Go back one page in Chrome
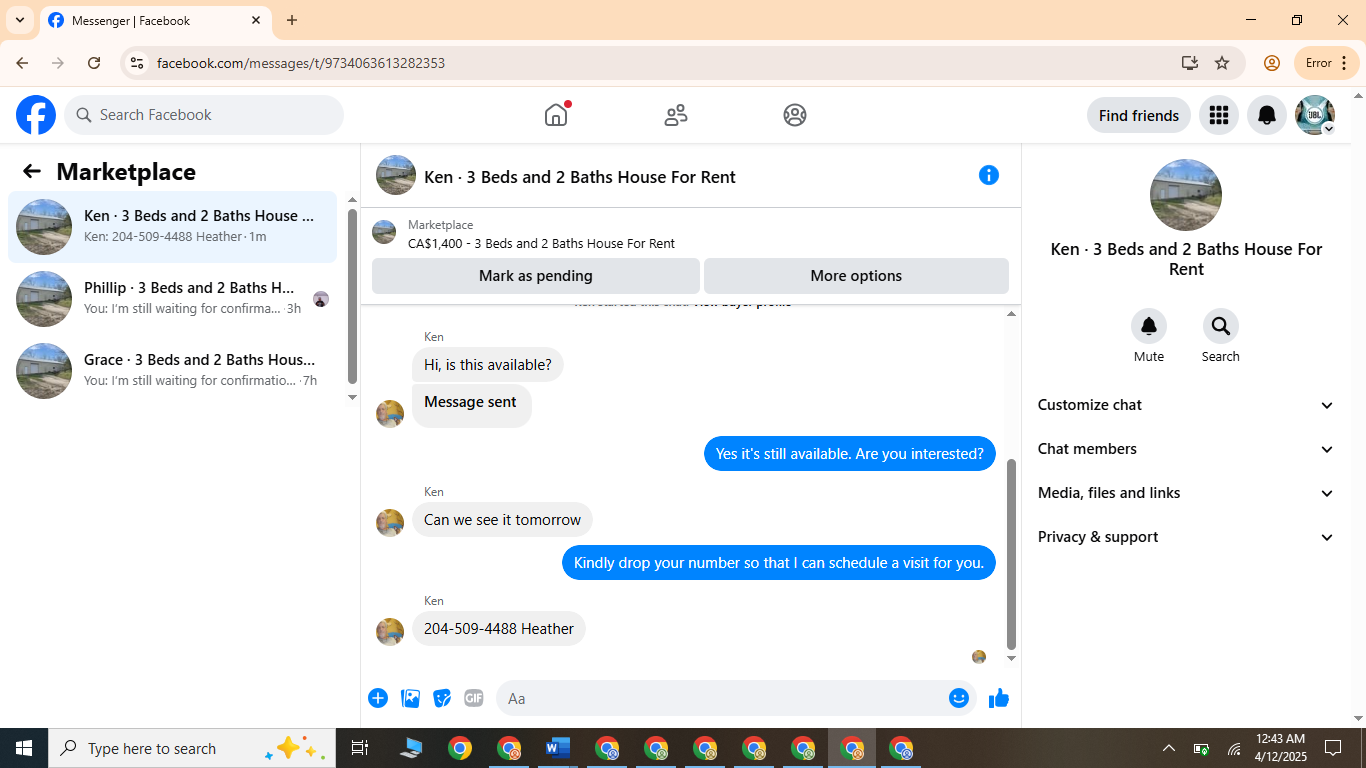This screenshot has height=768, width=1366. point(22,63)
